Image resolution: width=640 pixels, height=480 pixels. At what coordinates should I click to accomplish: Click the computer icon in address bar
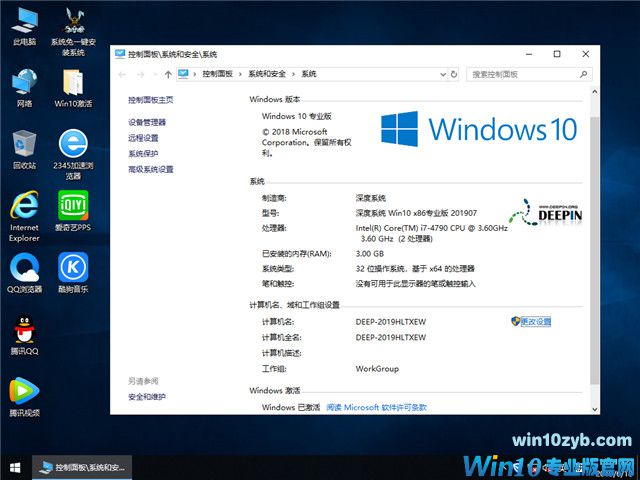[183, 74]
